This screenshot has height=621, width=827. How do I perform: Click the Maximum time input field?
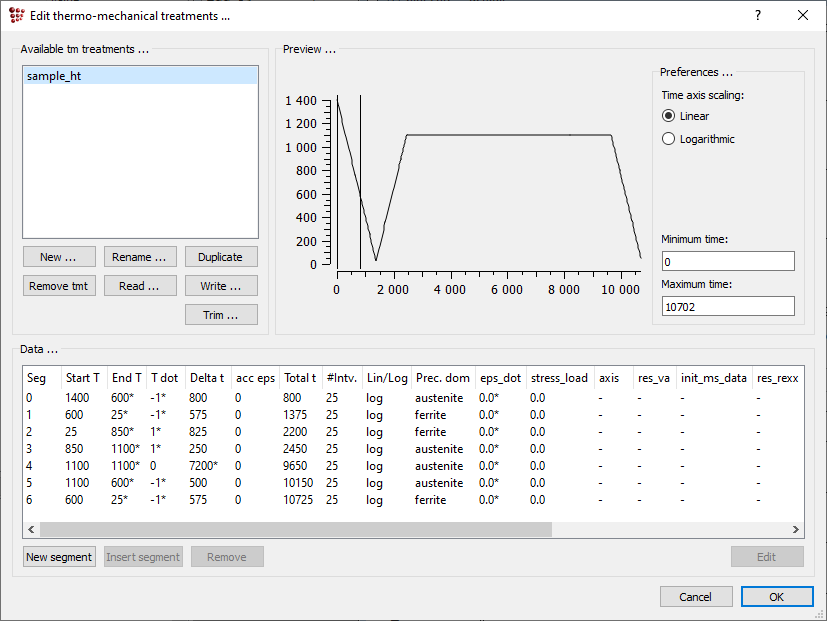click(727, 307)
